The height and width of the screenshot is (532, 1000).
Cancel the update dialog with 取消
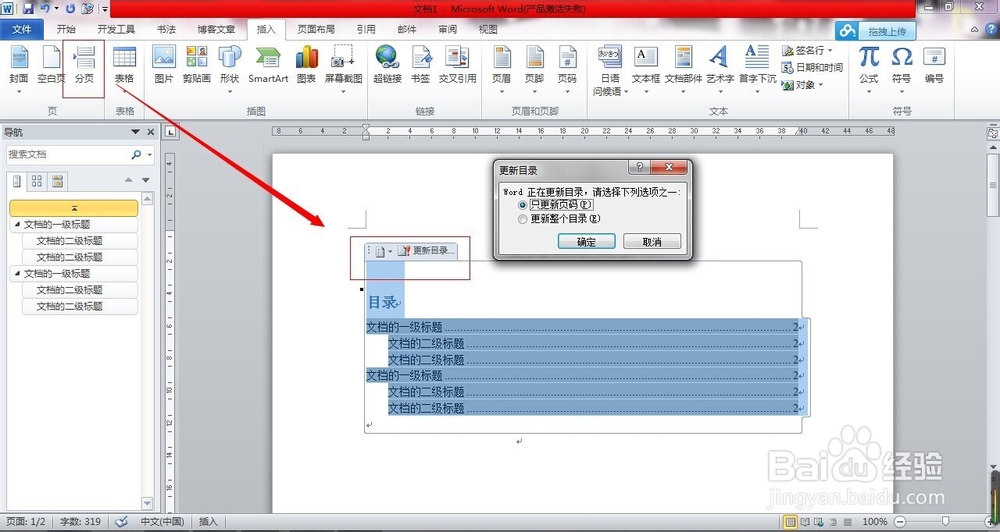(x=652, y=242)
